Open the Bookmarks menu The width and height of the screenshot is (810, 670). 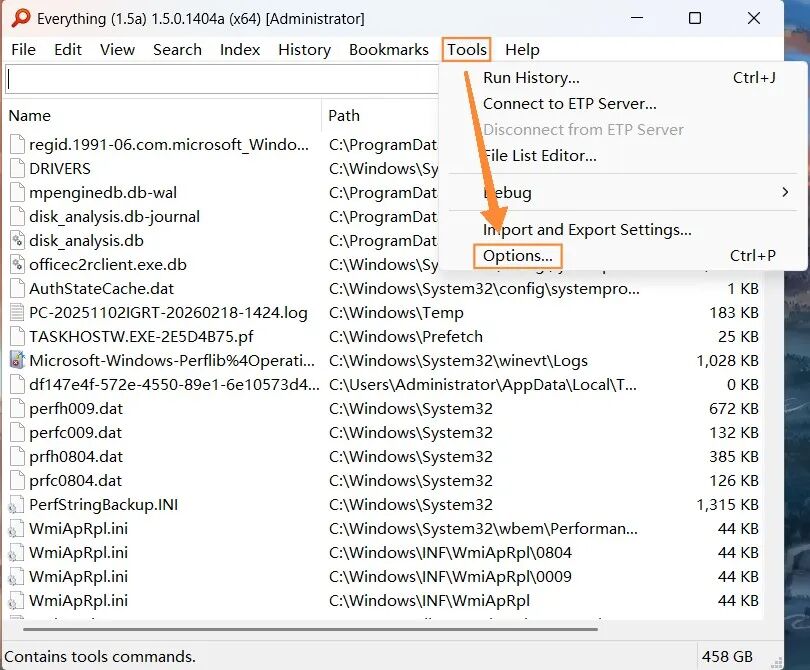pyautogui.click(x=388, y=50)
